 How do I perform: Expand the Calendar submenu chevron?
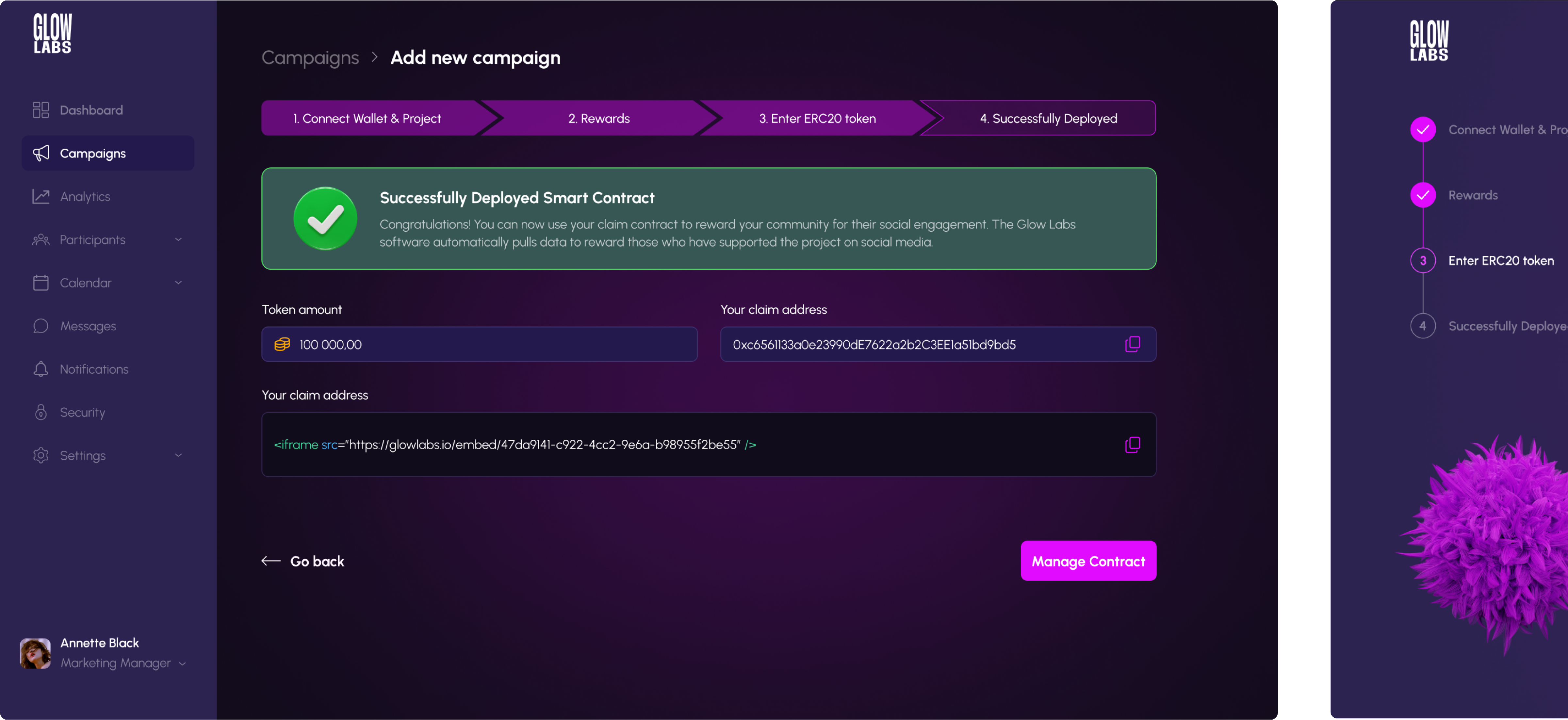click(x=178, y=283)
